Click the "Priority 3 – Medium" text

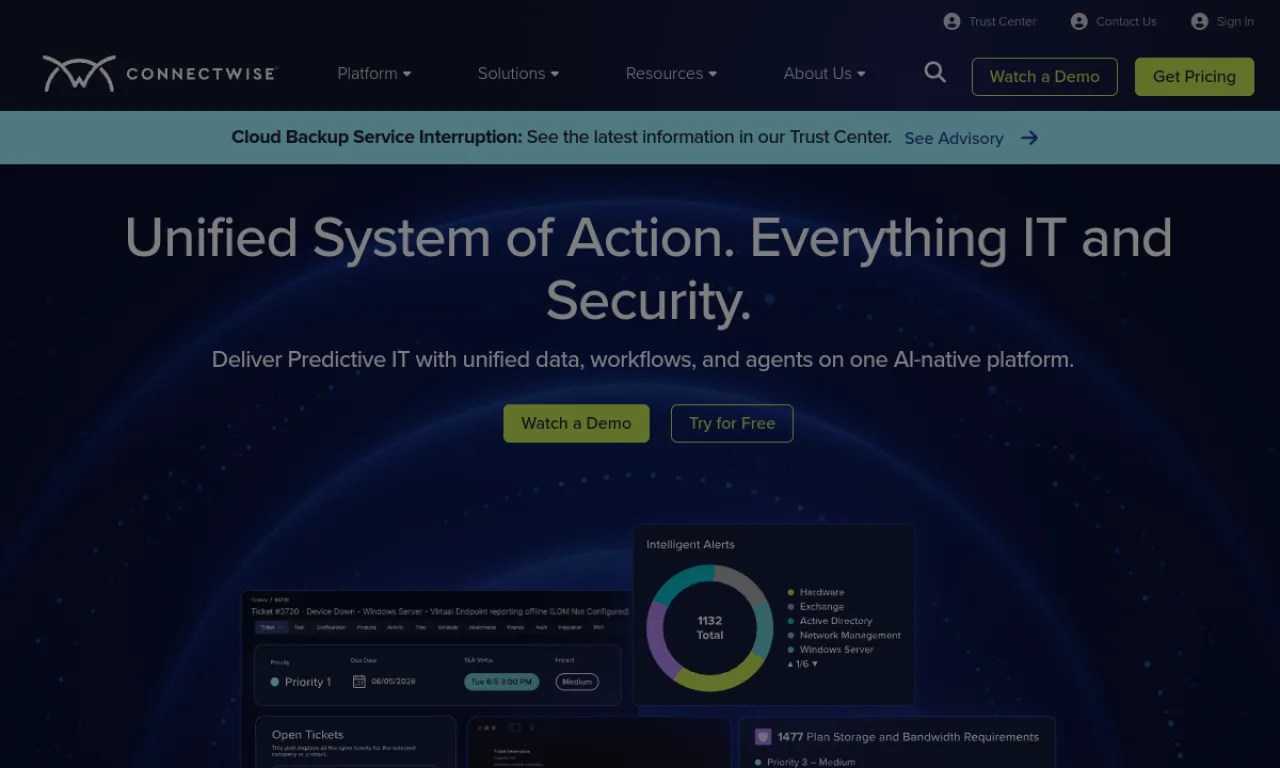(811, 762)
